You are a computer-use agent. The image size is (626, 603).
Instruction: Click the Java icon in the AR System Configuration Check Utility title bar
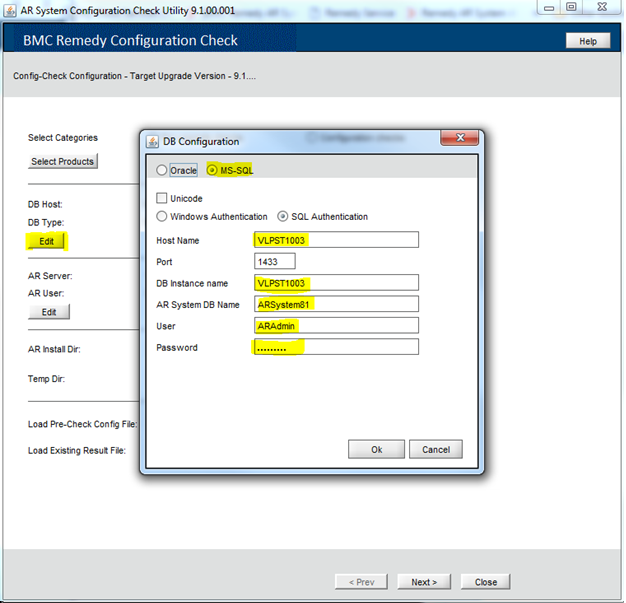[x=10, y=10]
